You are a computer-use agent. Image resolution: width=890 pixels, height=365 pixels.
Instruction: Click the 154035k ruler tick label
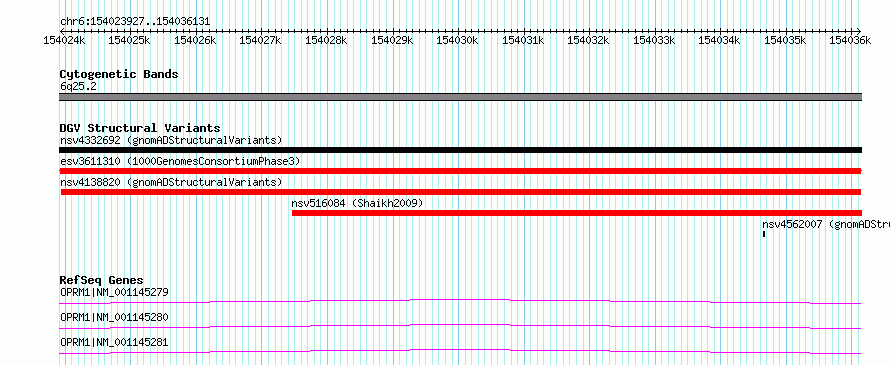(x=785, y=40)
